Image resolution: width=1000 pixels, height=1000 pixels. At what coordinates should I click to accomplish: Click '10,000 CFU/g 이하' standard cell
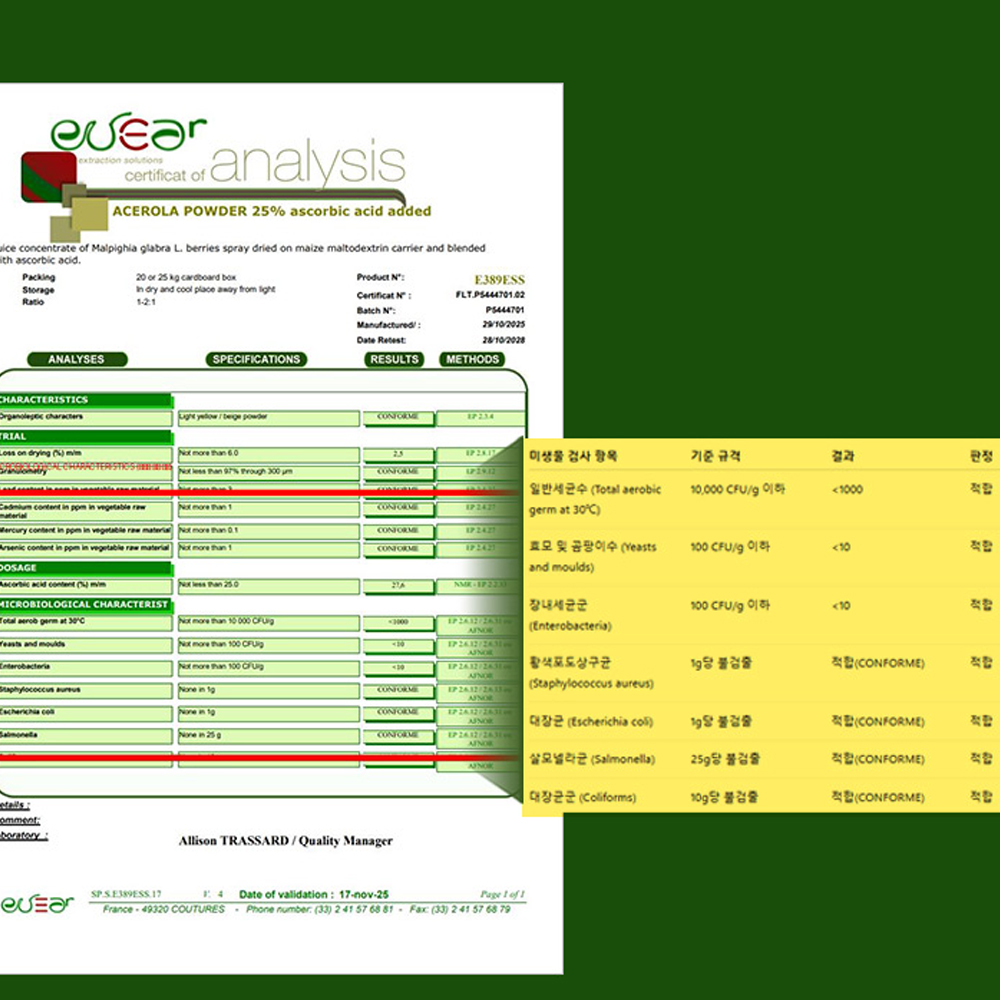738,489
